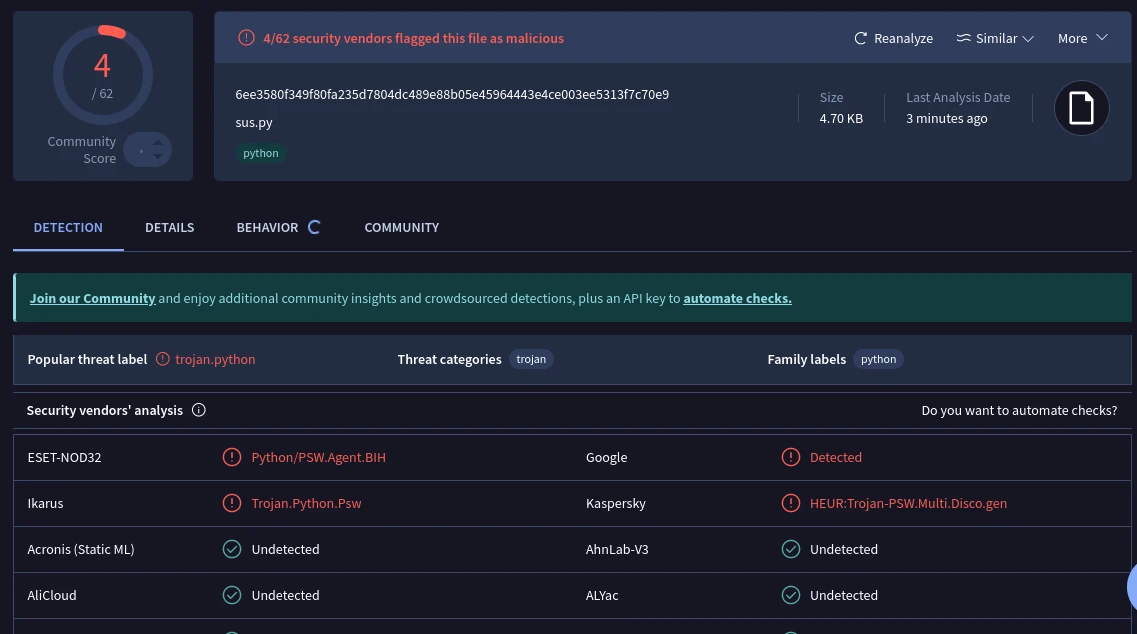Viewport: 1137px width, 634px height.
Task: Click the Similar search icon
Action: [x=963, y=38]
